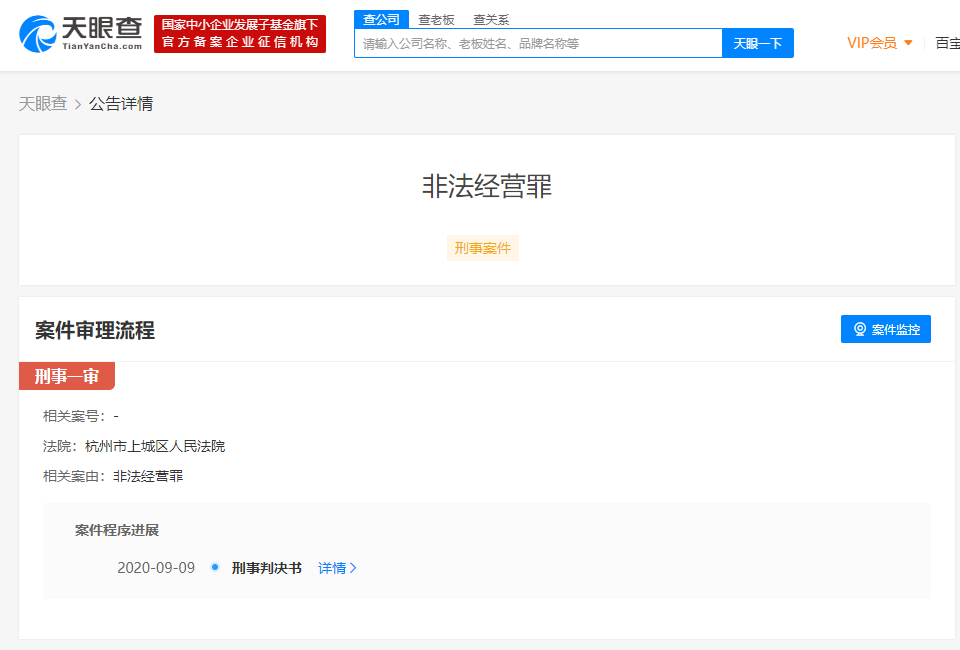Click the 刑事案件 tag

pos(483,248)
